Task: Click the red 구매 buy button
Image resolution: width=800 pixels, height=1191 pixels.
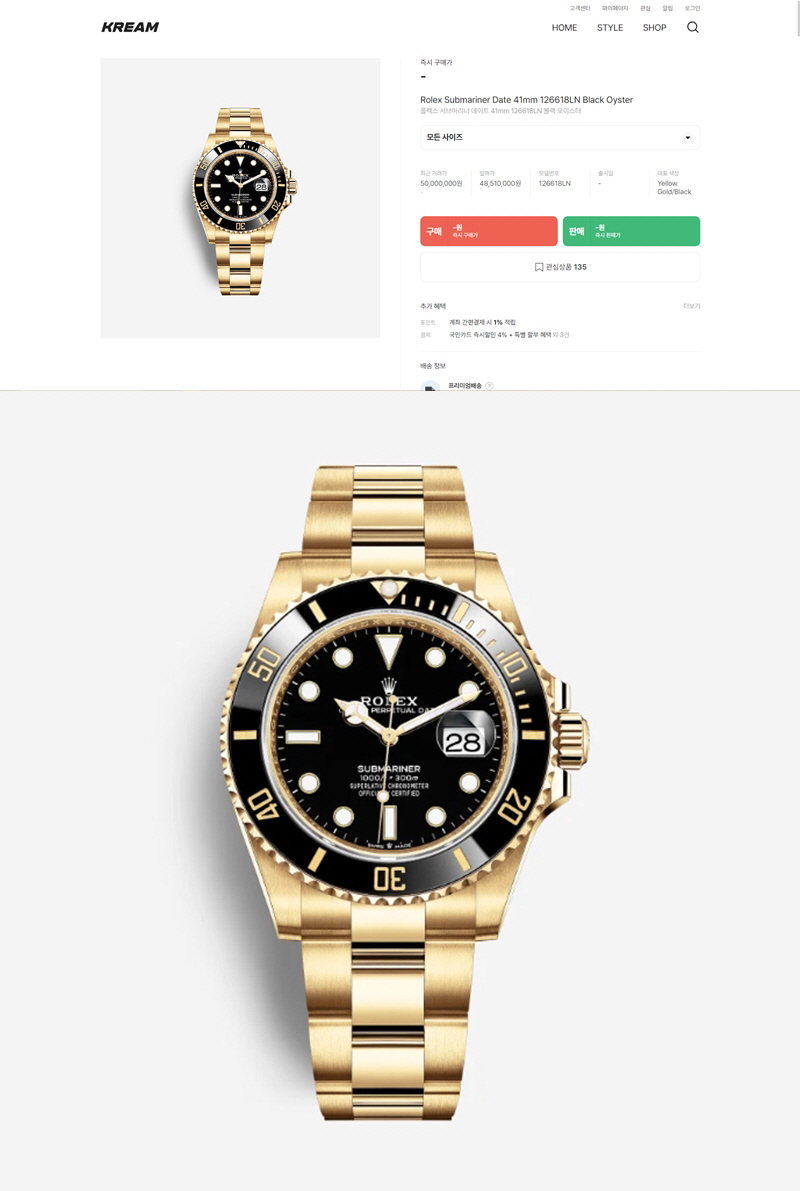Action: point(489,231)
